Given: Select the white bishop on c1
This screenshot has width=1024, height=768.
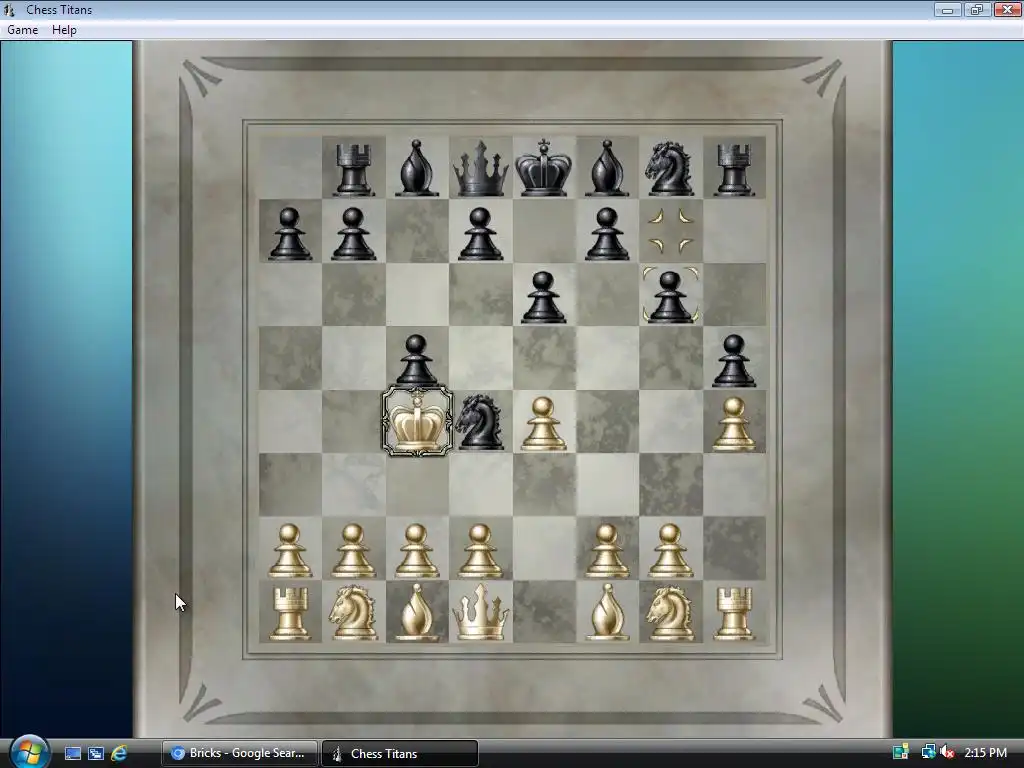Looking at the screenshot, I should (x=416, y=613).
